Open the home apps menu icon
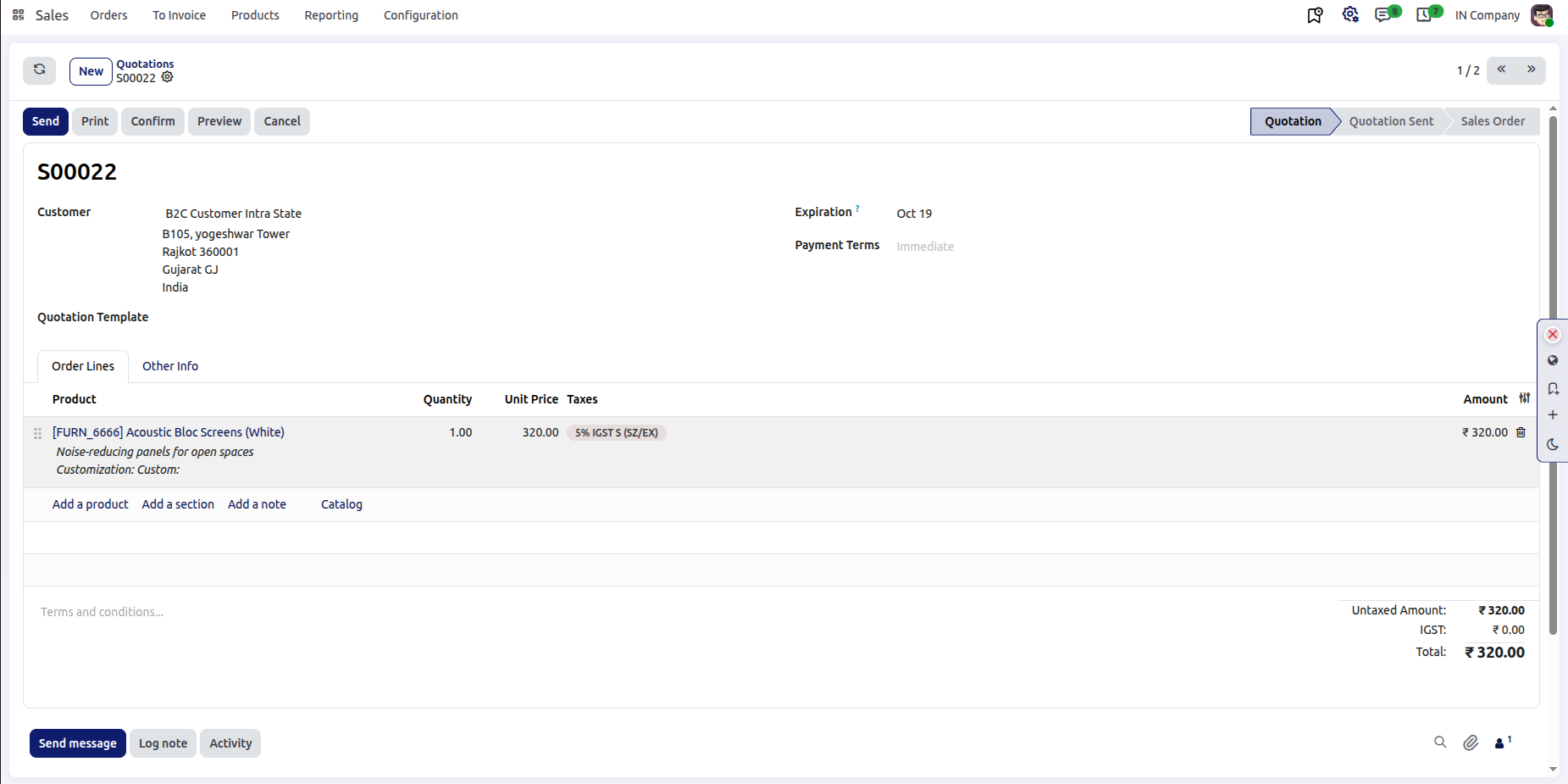Image resolution: width=1568 pixels, height=784 pixels. tap(18, 15)
